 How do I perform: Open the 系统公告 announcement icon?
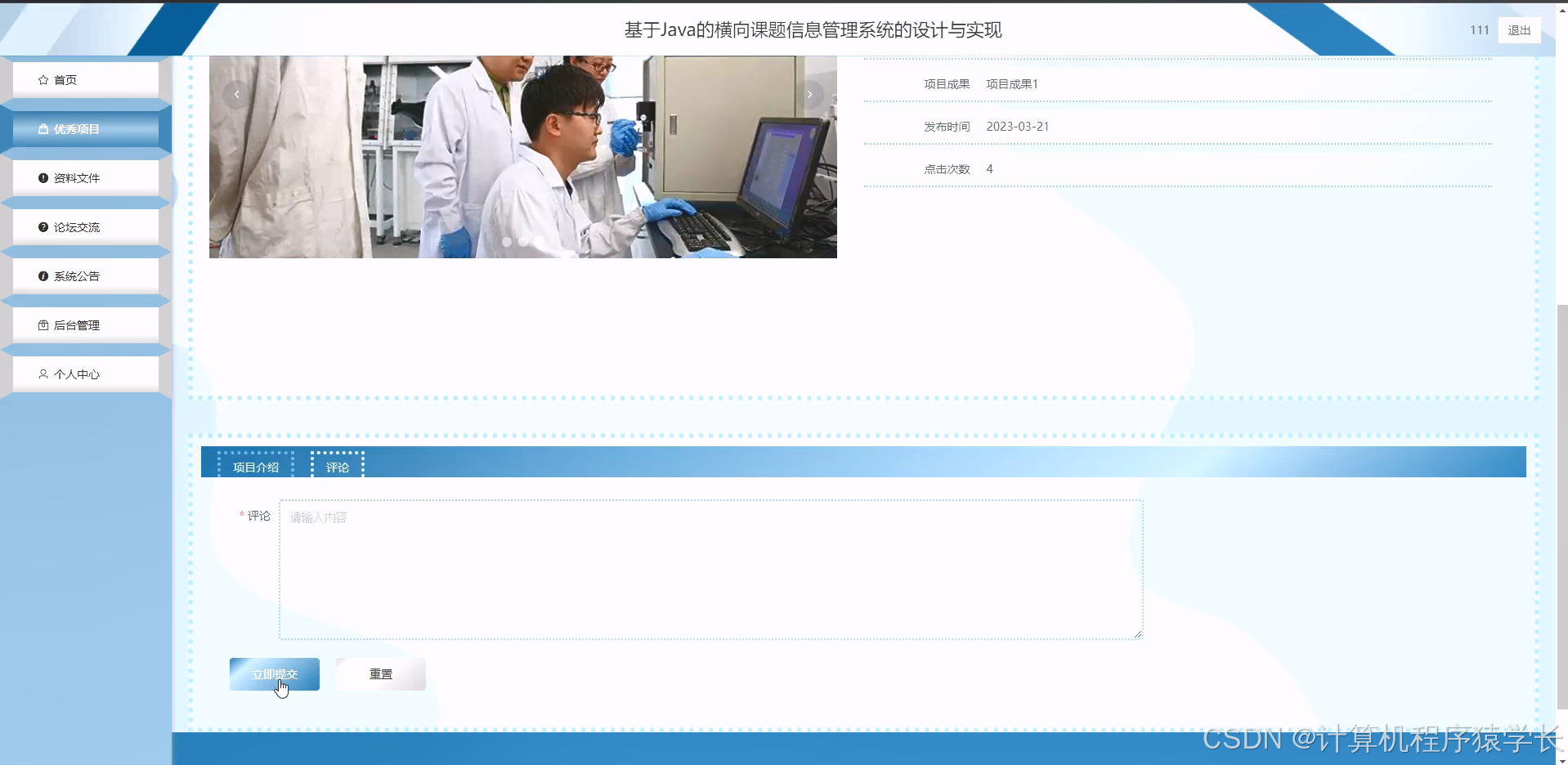[43, 275]
